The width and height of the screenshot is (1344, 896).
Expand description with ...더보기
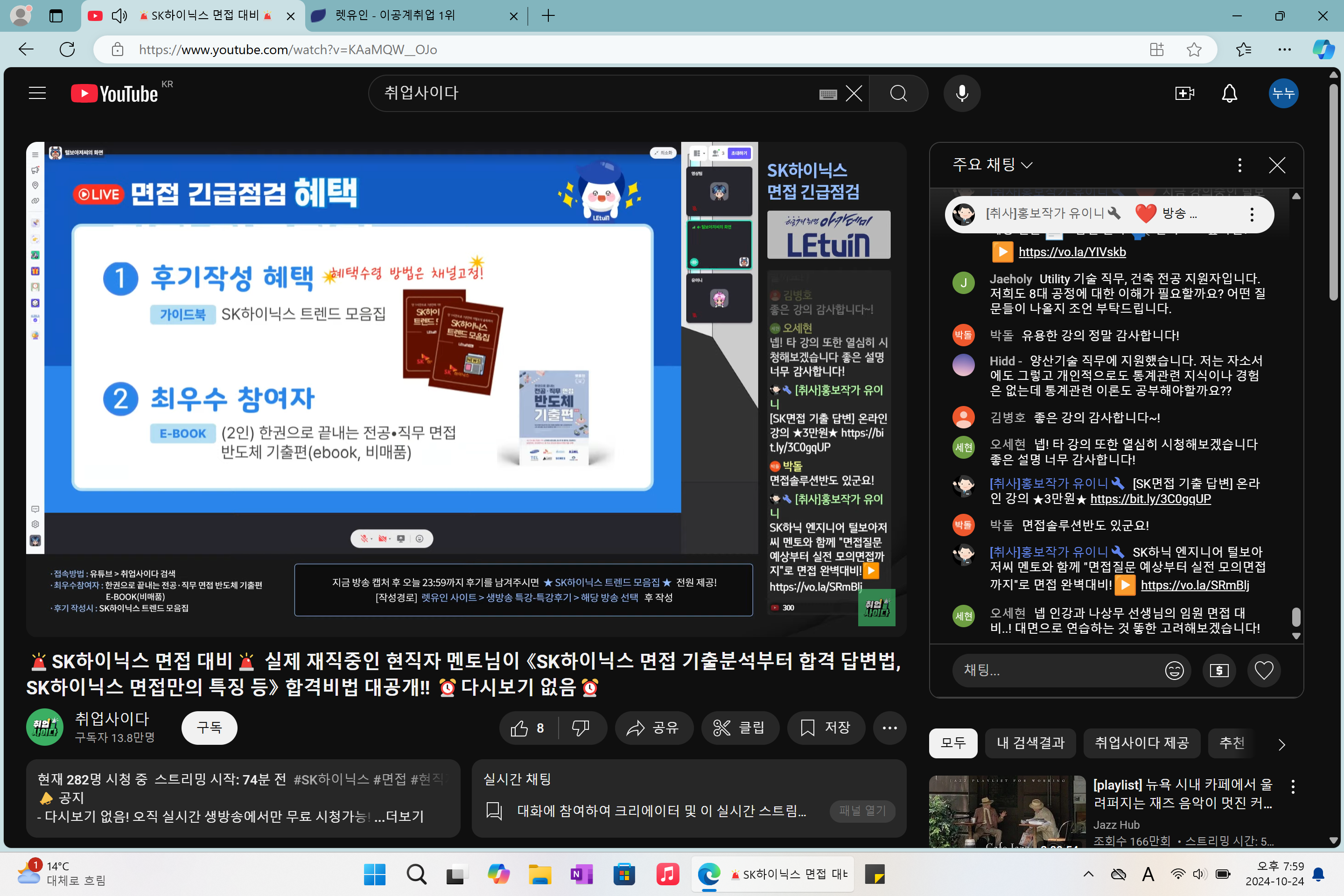pyautogui.click(x=399, y=817)
